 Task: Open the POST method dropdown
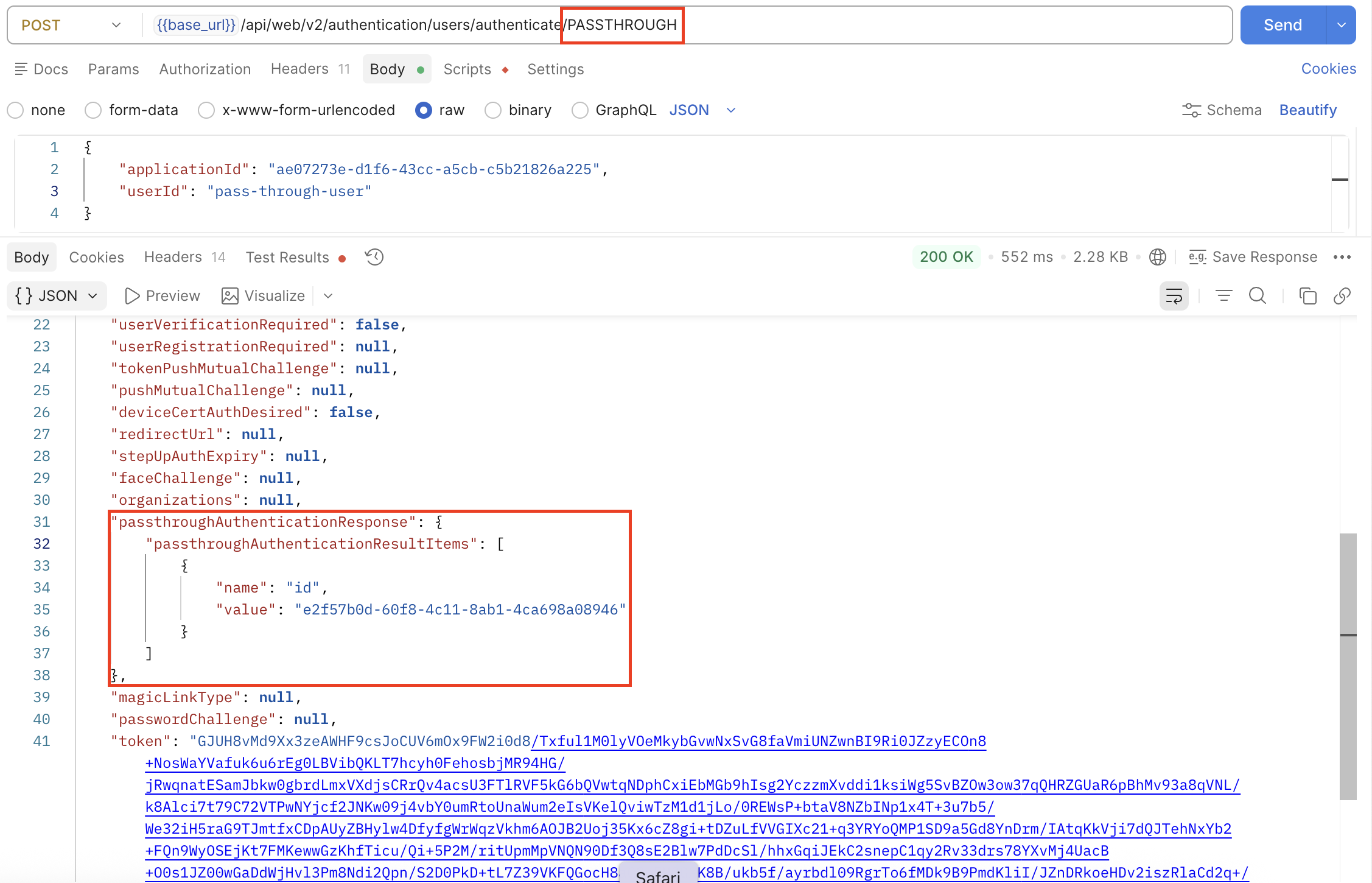tap(71, 25)
